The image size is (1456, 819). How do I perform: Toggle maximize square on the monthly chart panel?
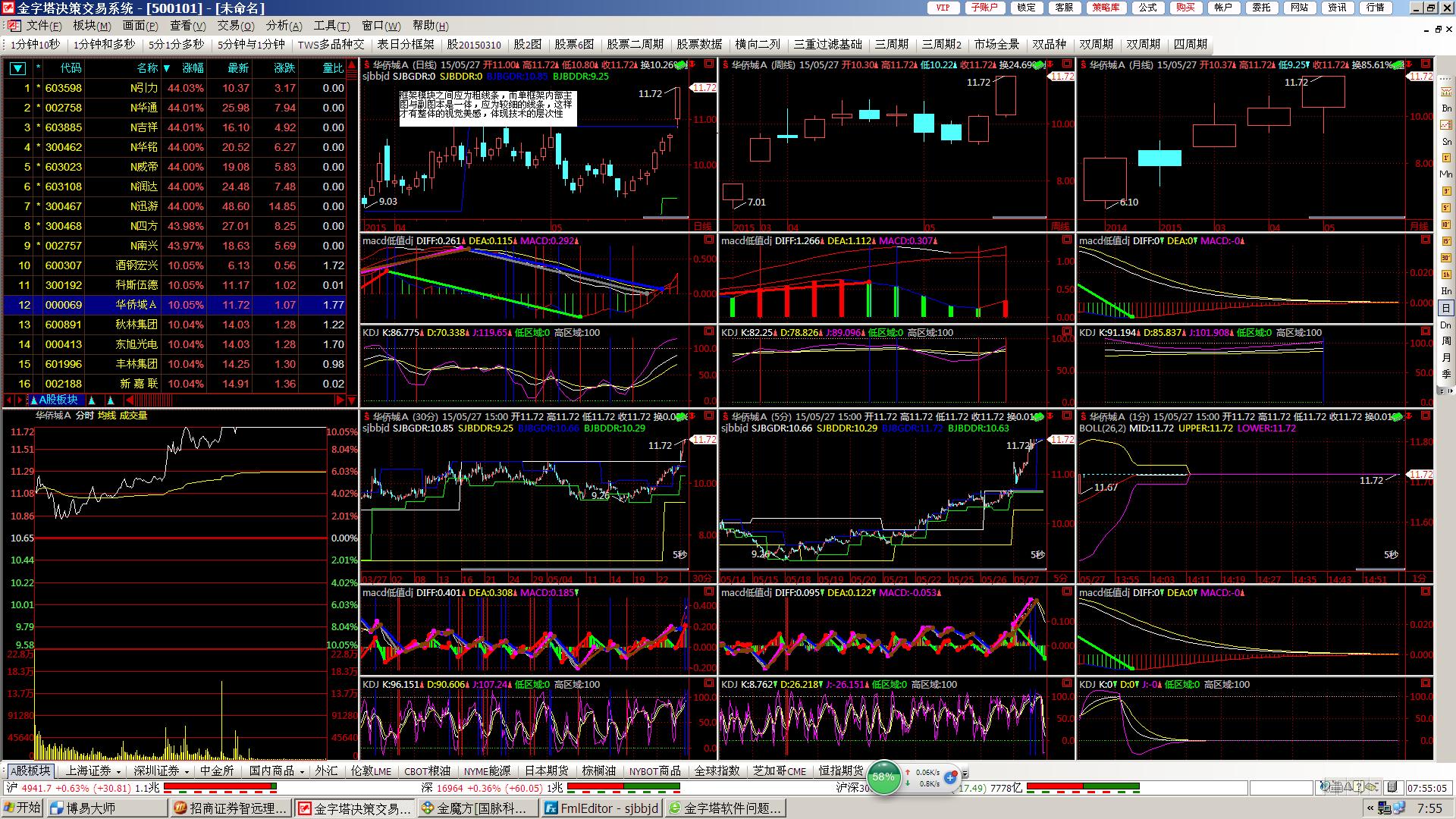(1425, 64)
